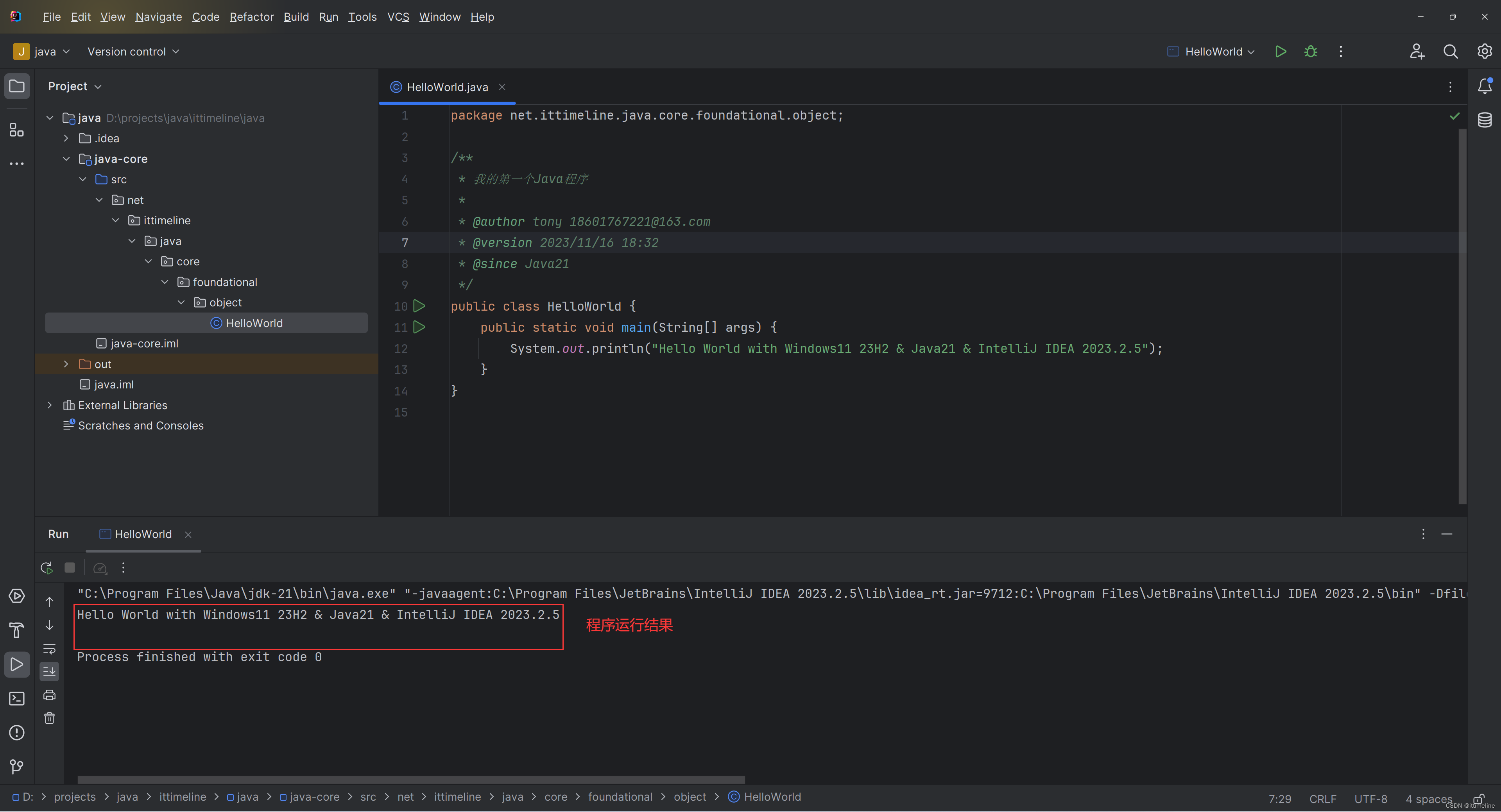This screenshot has width=1501, height=812.
Task: Open HelloWorld run configuration dropdown
Action: click(1211, 51)
